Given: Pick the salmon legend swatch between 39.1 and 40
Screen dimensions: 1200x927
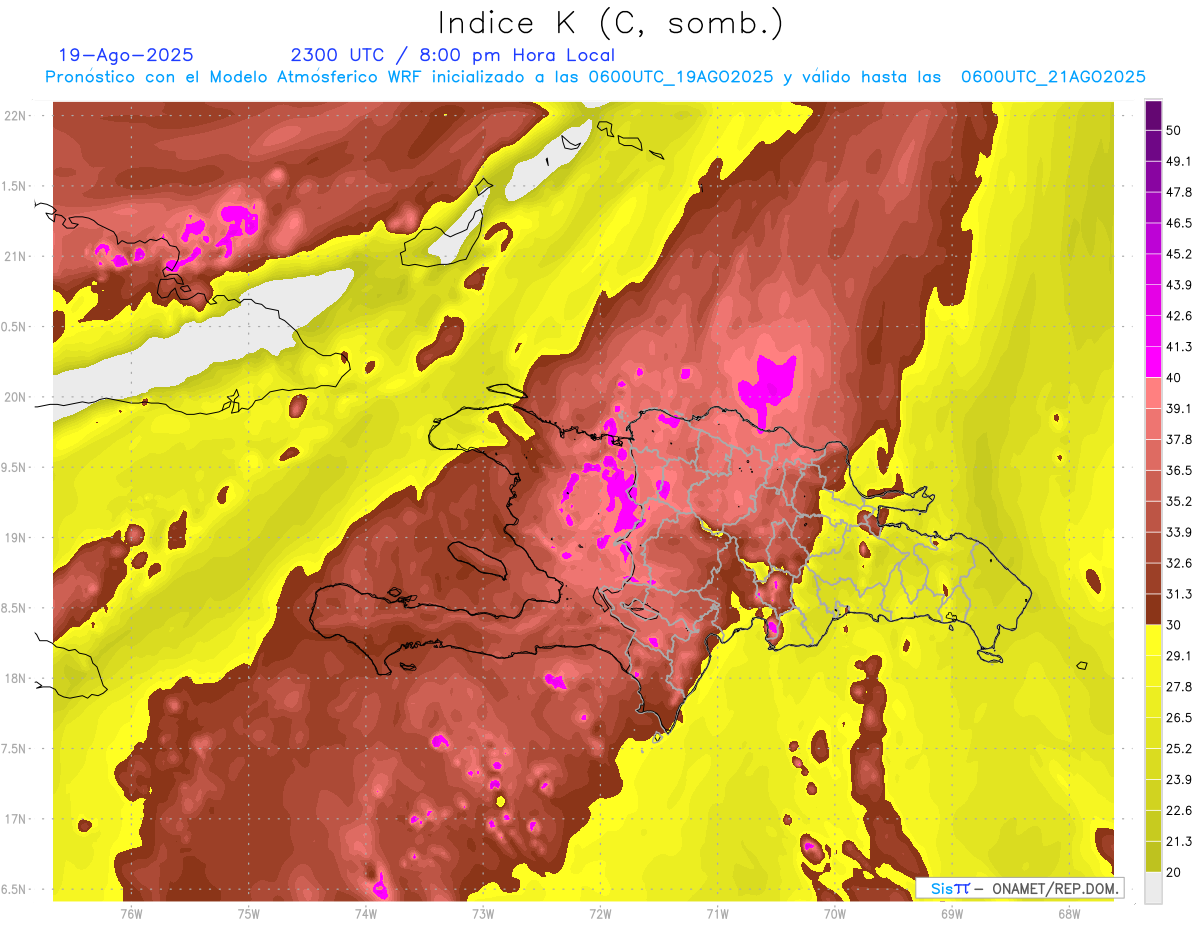Looking at the screenshot, I should [x=1153, y=393].
